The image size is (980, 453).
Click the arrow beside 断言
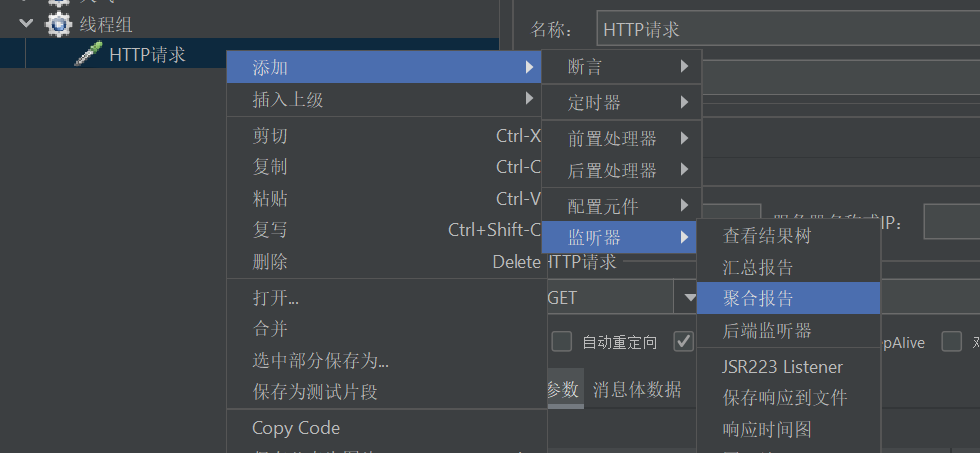[684, 66]
